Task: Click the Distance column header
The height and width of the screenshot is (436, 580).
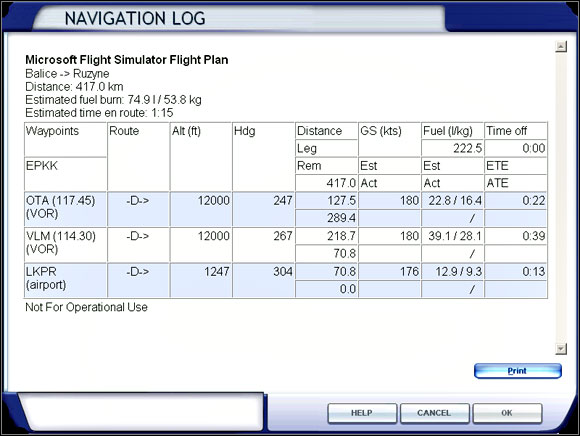Action: (x=326, y=131)
